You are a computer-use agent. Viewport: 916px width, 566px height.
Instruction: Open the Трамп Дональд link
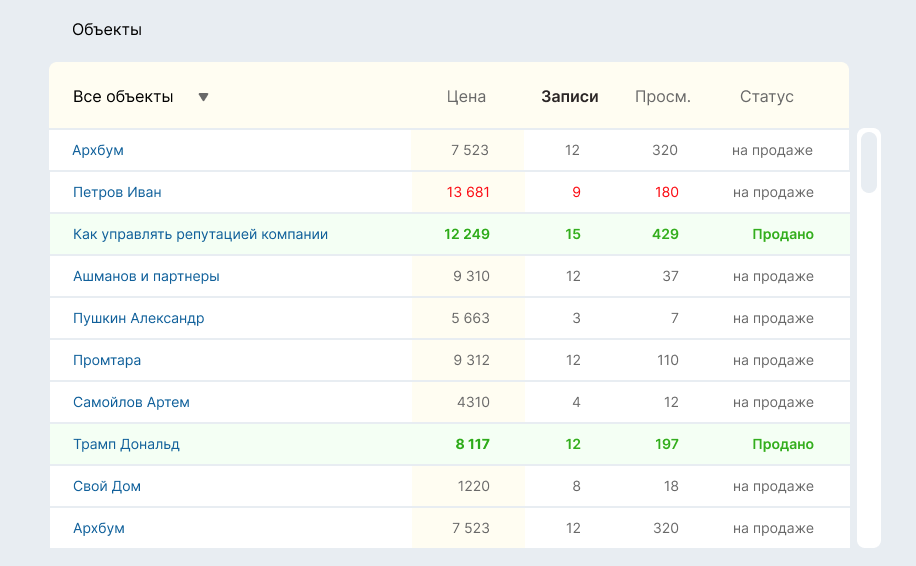tap(126, 445)
